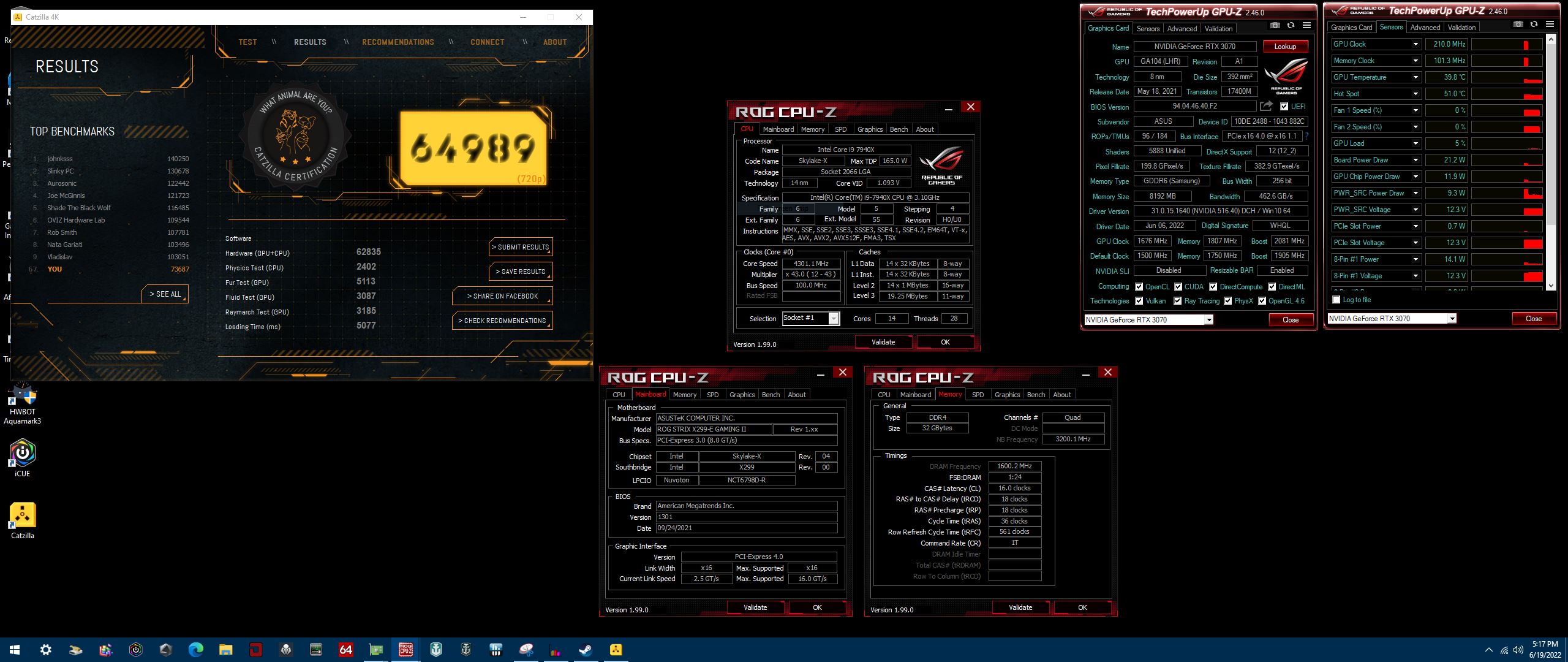The height and width of the screenshot is (662, 1568).
Task: Toggle CUDA checkbox in GPU-Z
Action: (1178, 287)
